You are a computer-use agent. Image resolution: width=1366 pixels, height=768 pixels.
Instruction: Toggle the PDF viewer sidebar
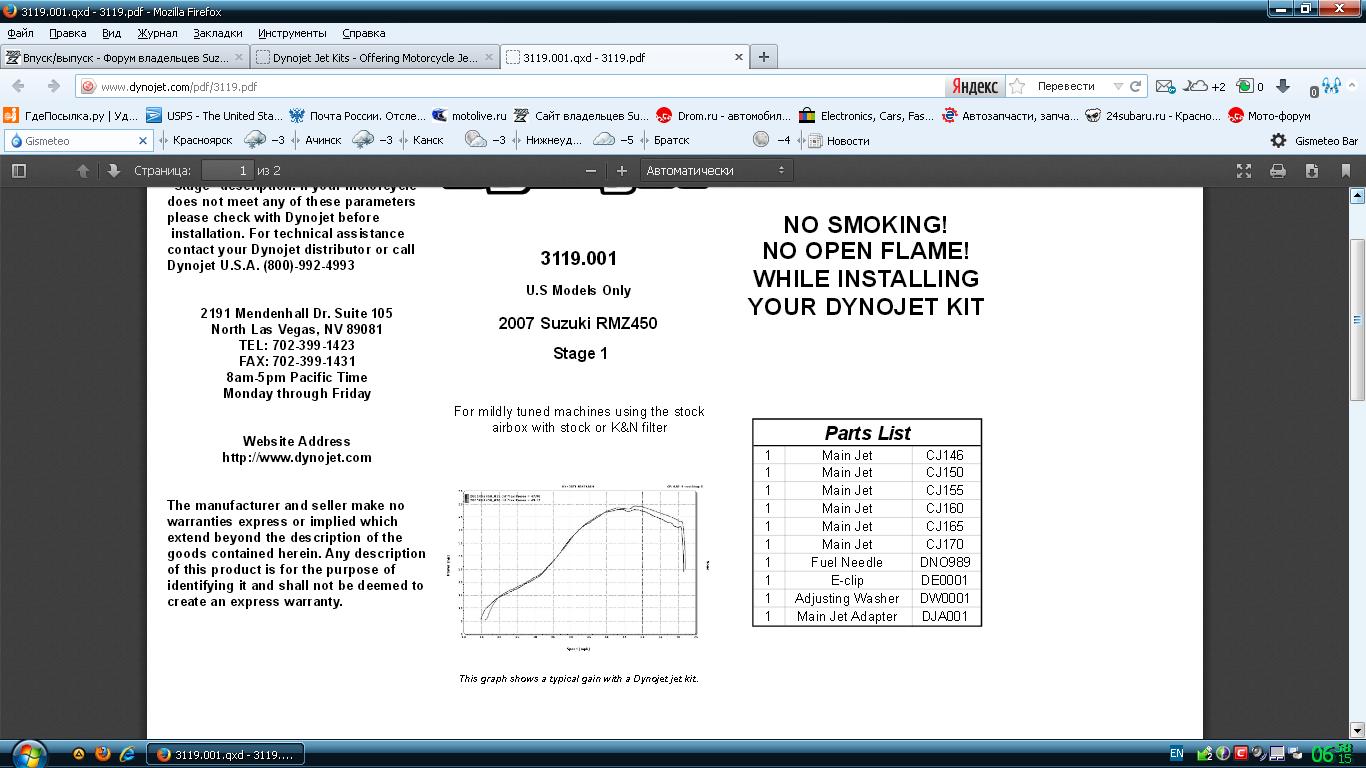tap(18, 171)
